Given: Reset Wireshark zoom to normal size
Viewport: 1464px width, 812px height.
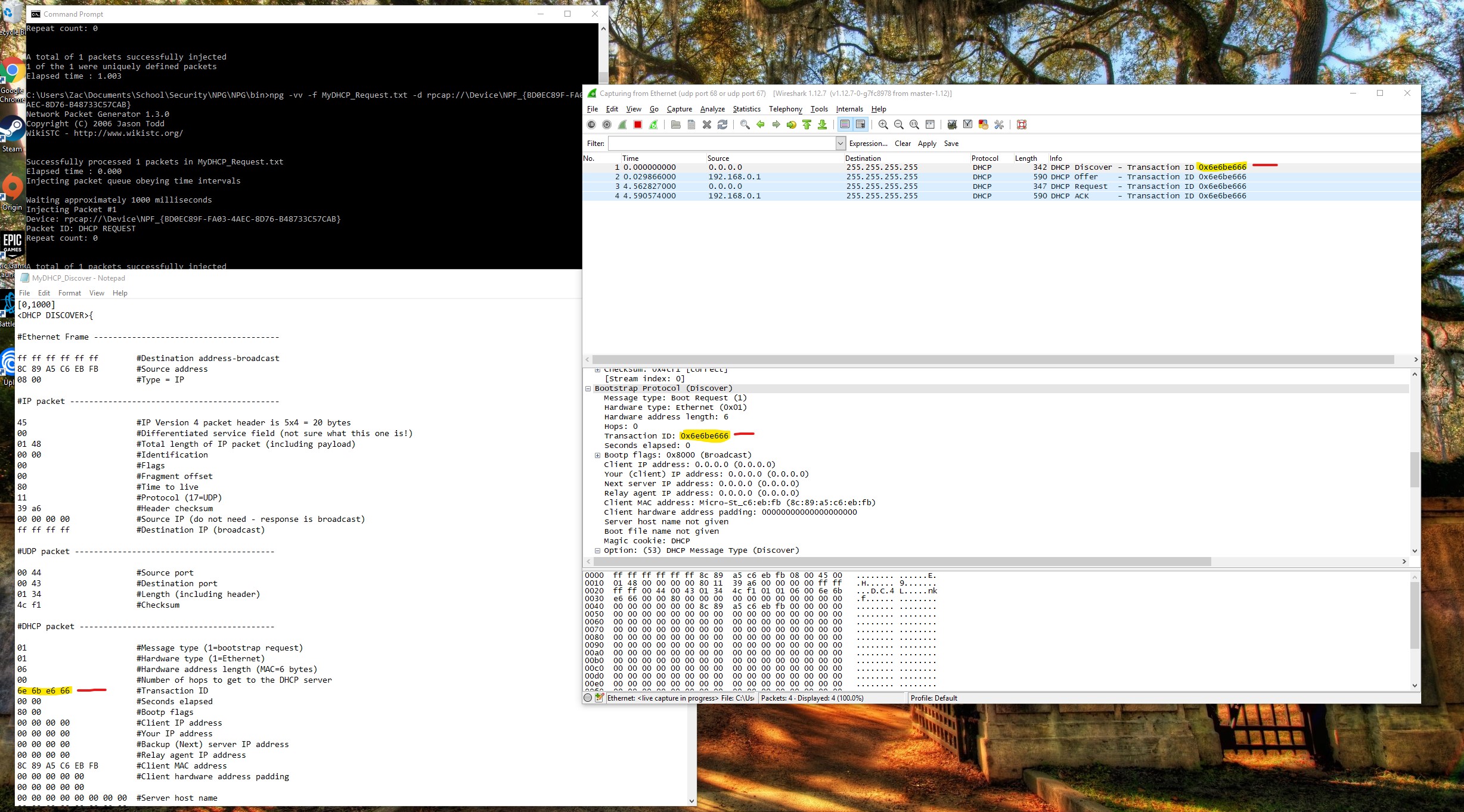Looking at the screenshot, I should point(914,125).
